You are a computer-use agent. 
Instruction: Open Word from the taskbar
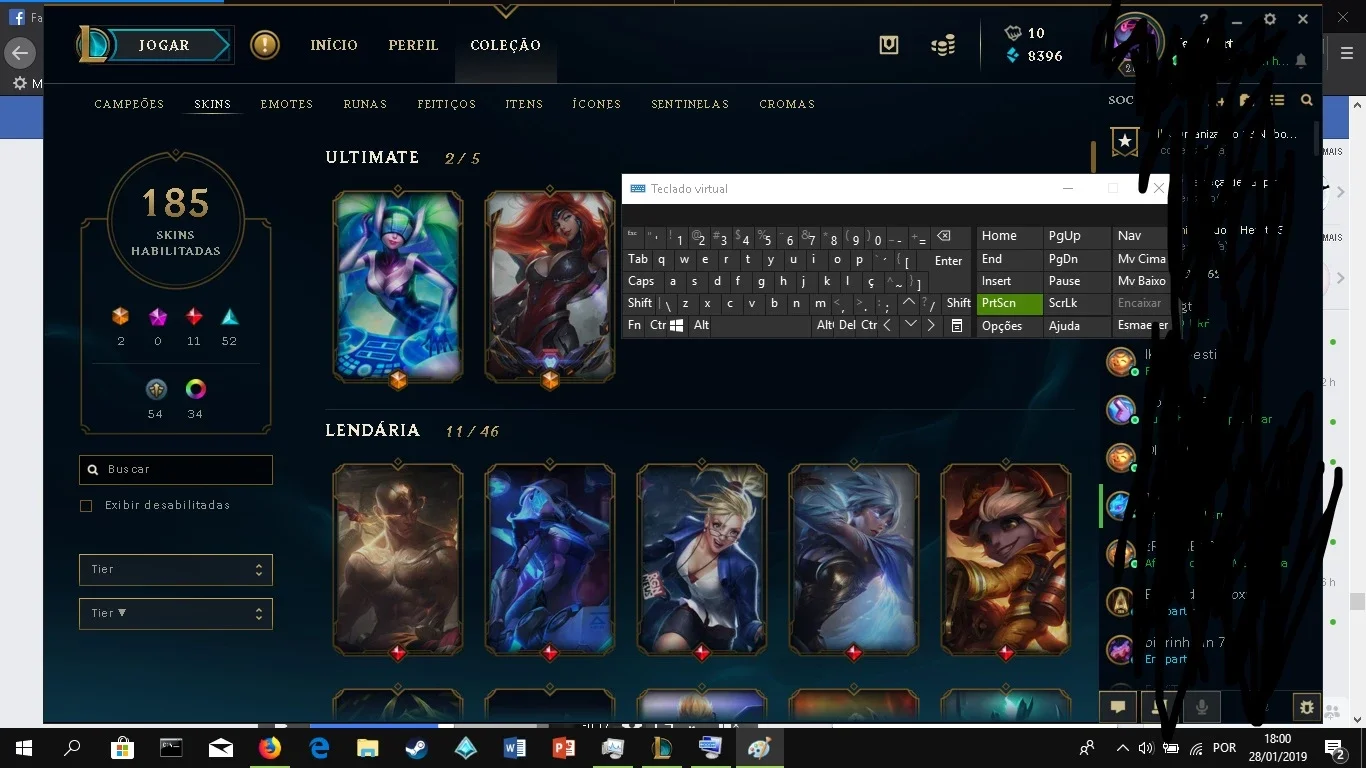coord(514,747)
